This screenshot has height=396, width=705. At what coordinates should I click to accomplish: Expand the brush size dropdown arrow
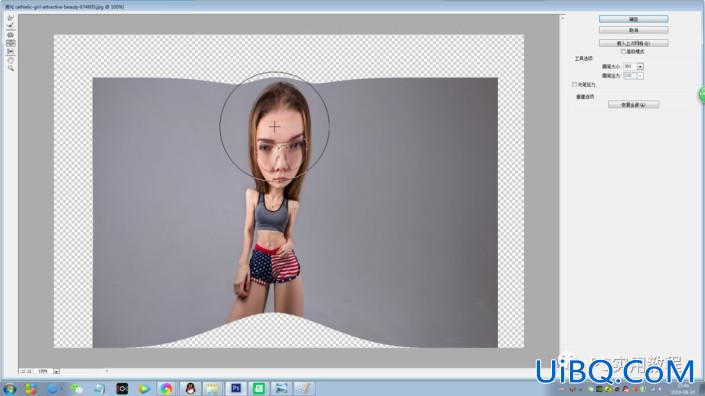tap(640, 67)
